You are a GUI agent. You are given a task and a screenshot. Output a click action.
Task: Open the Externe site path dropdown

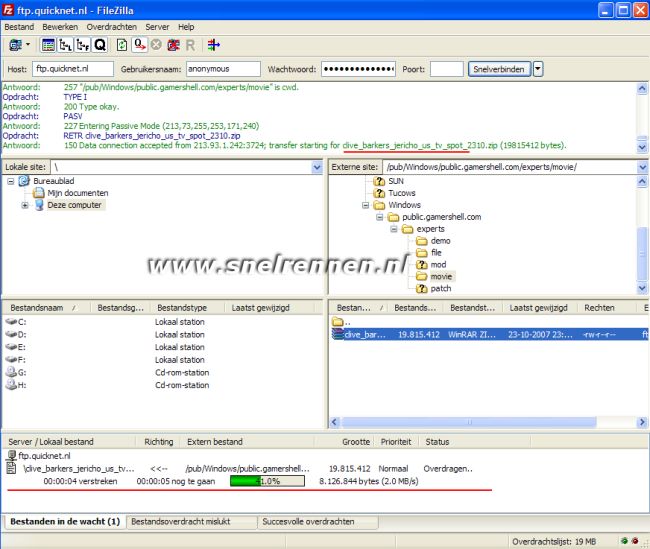pyautogui.click(x=643, y=167)
